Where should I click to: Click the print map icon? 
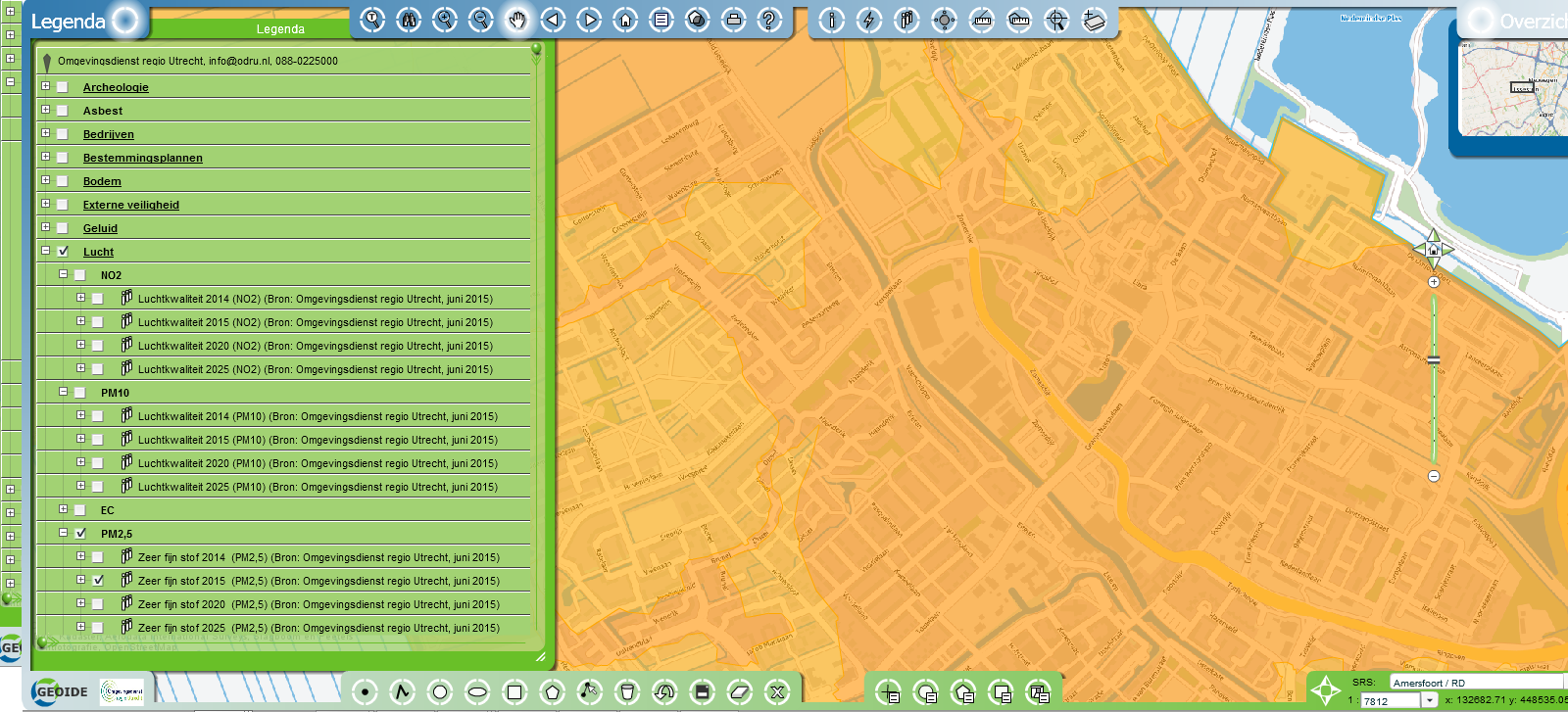733,20
